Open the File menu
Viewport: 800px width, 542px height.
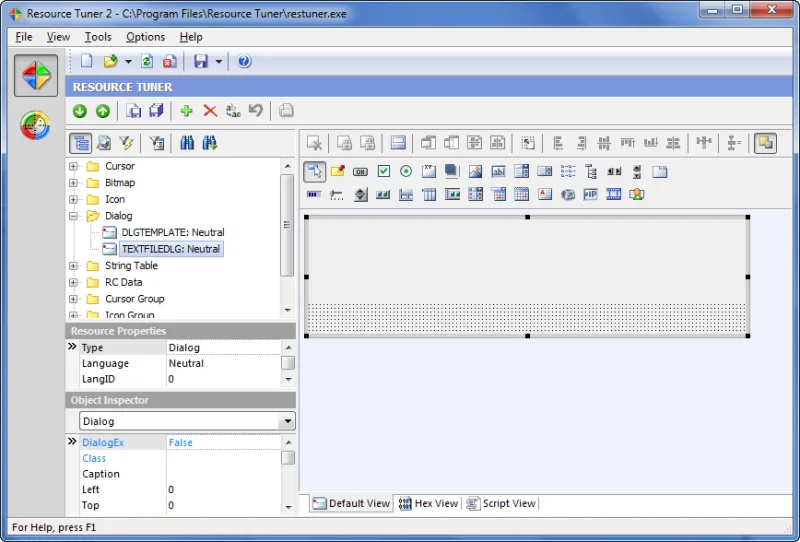tap(24, 37)
